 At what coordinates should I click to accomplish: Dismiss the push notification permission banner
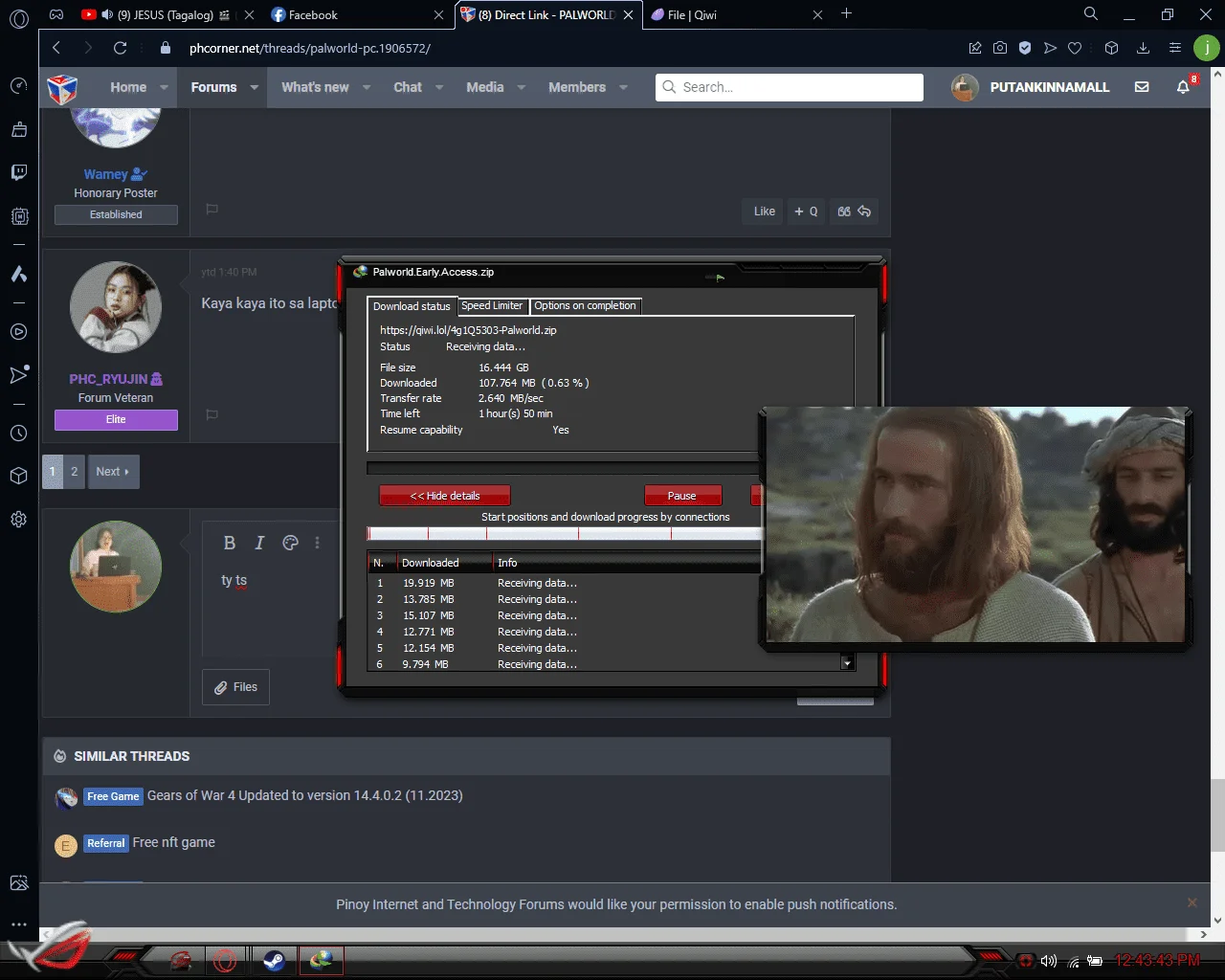(x=1192, y=902)
